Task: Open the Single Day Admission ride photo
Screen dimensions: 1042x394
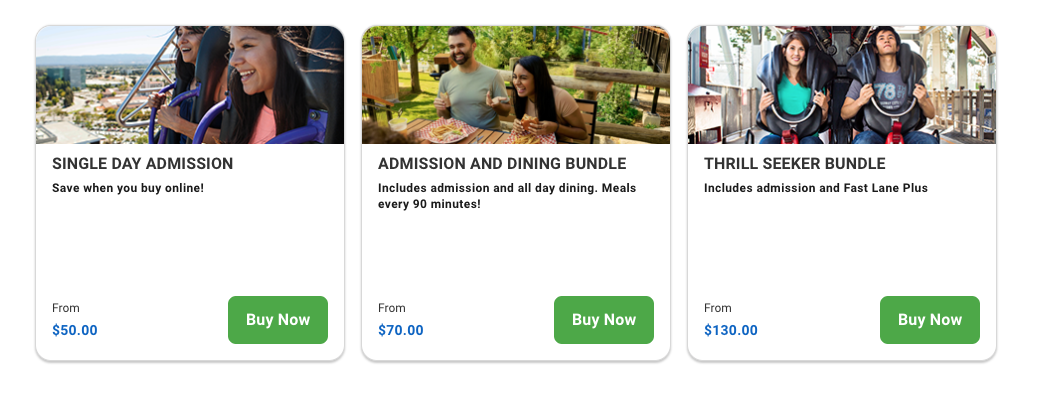Action: click(x=190, y=85)
